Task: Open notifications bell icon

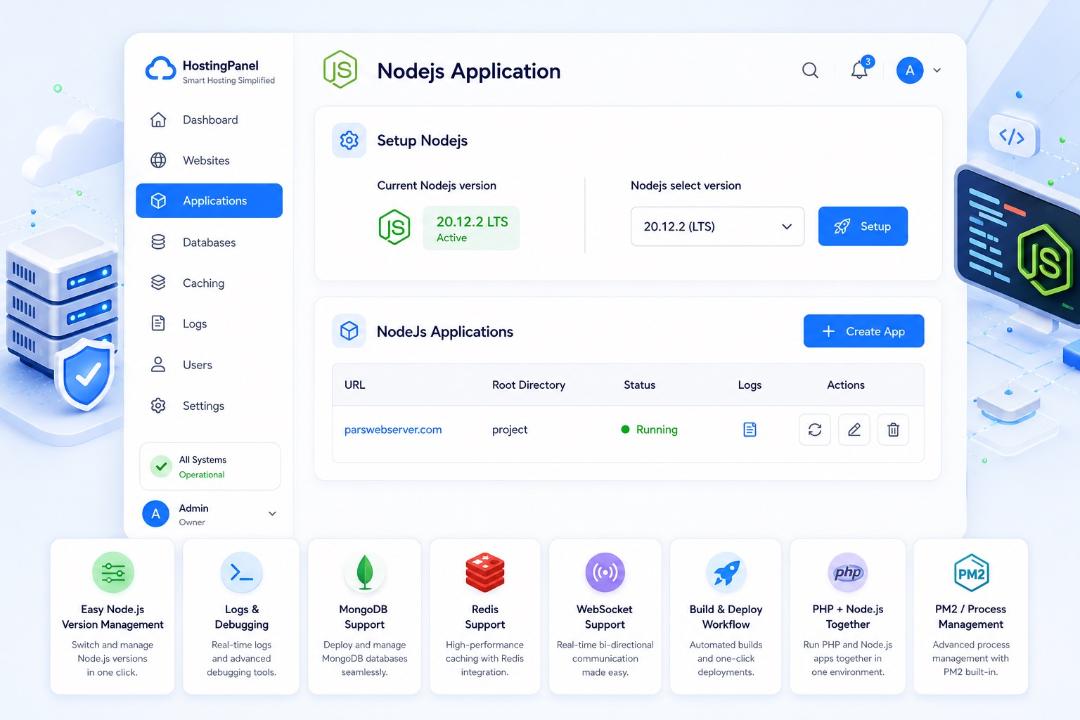Action: (859, 70)
